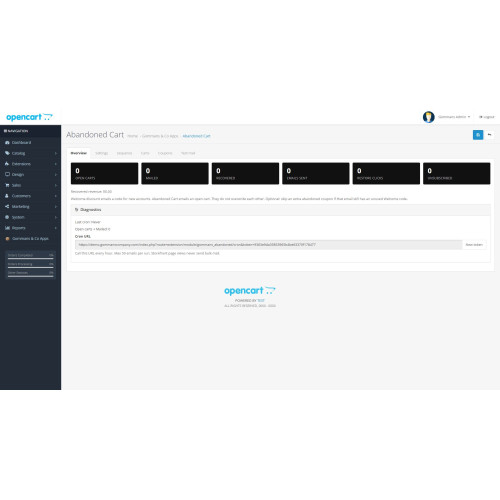Click the Sales cart icon
This screenshot has width=500, height=500.
tap(7, 185)
